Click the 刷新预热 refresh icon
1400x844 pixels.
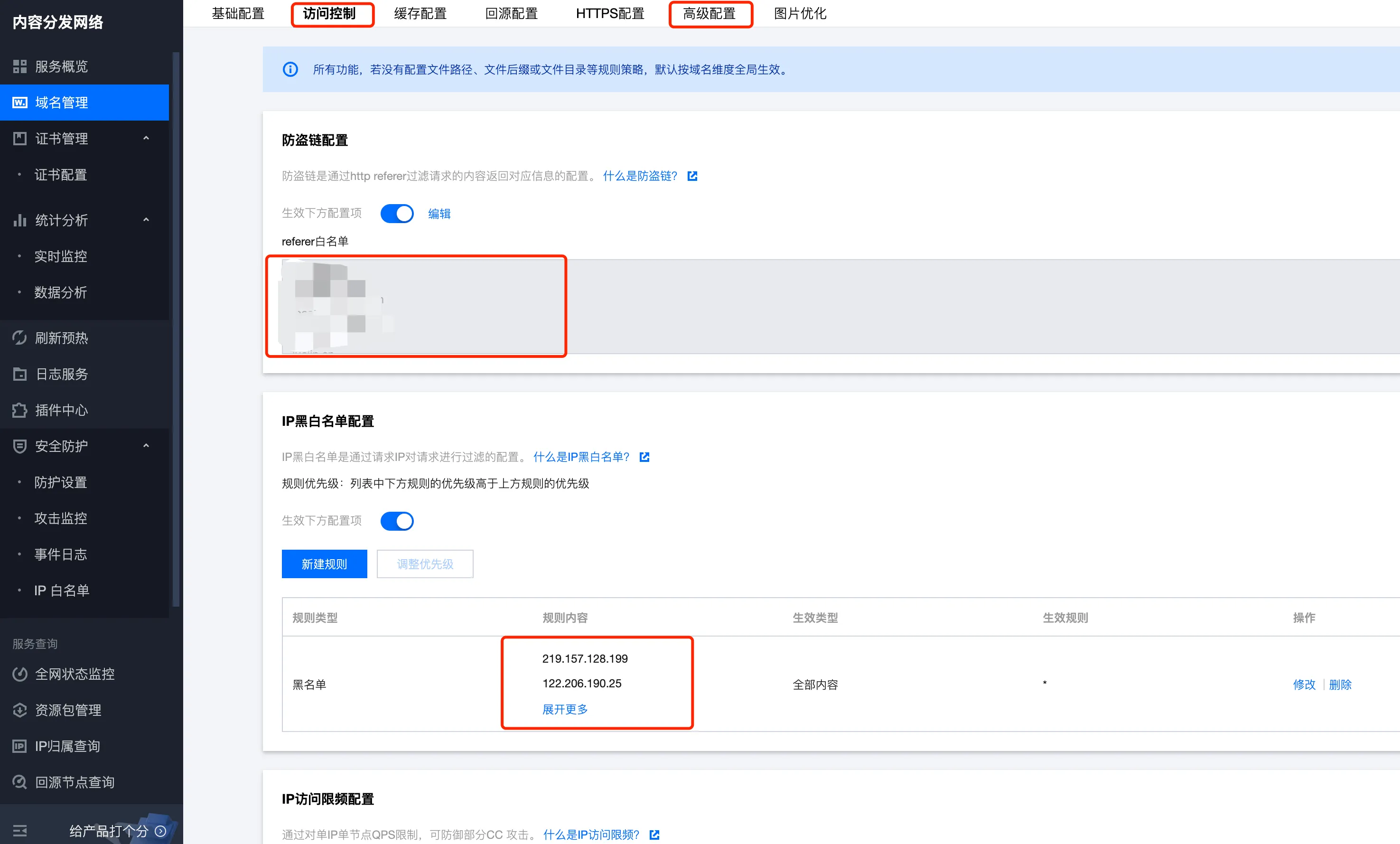20,338
